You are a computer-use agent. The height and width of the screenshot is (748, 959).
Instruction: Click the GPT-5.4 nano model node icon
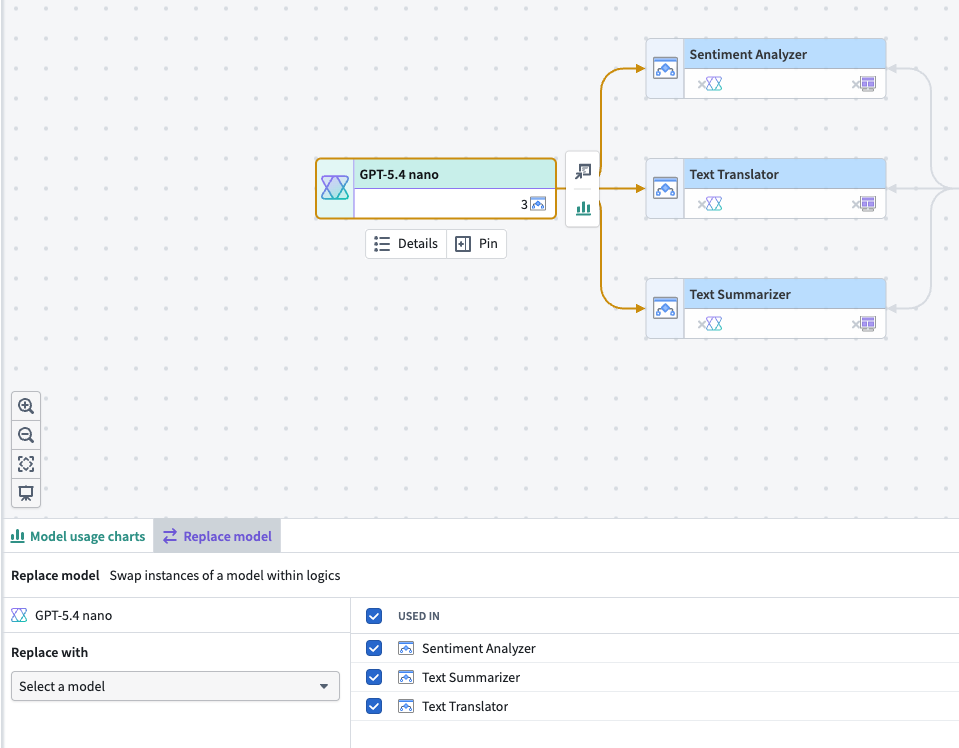coord(335,188)
